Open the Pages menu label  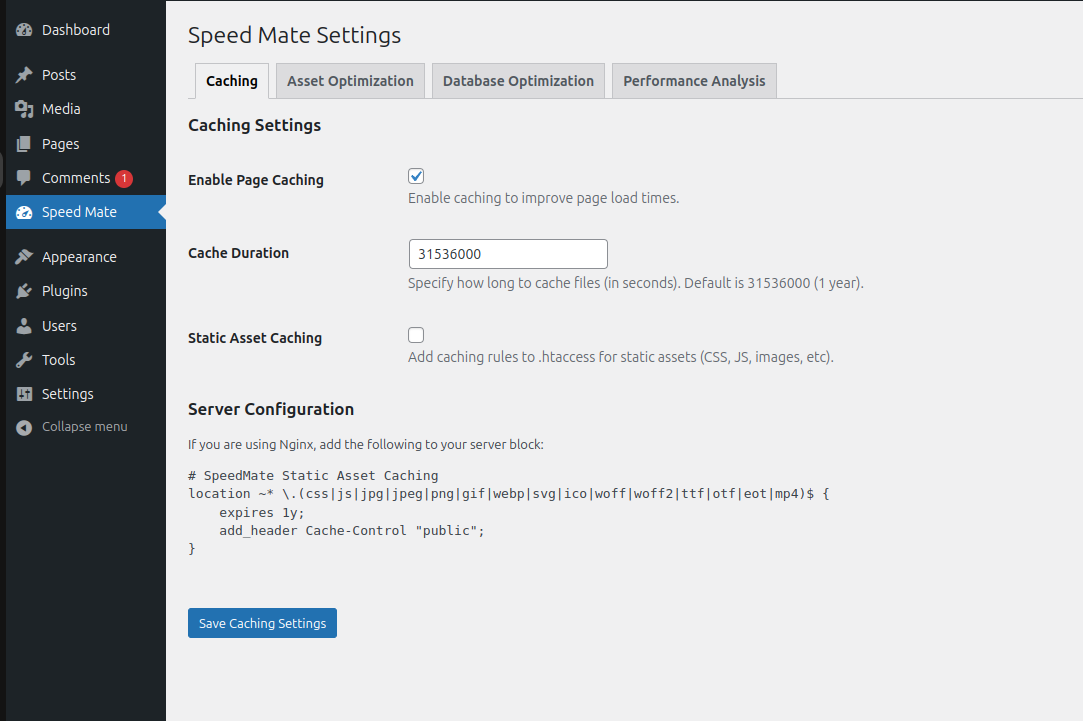coord(60,144)
